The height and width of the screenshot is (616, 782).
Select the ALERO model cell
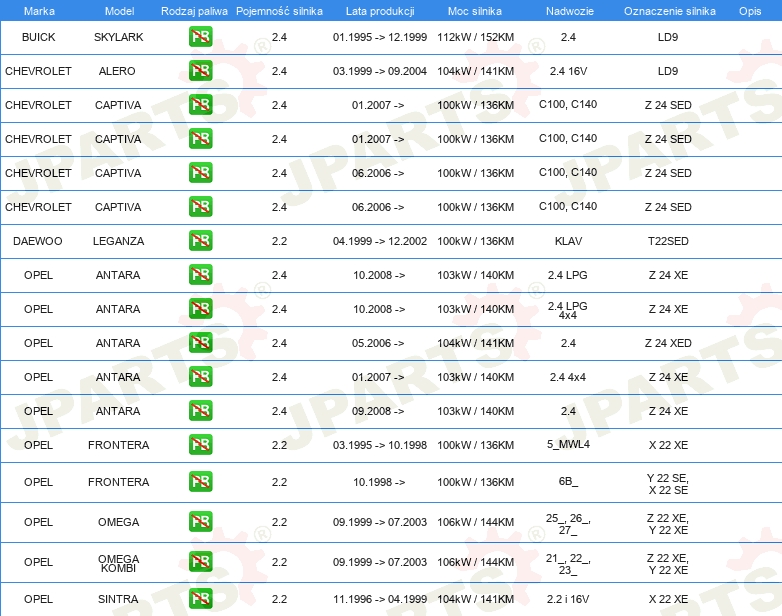coord(117,71)
